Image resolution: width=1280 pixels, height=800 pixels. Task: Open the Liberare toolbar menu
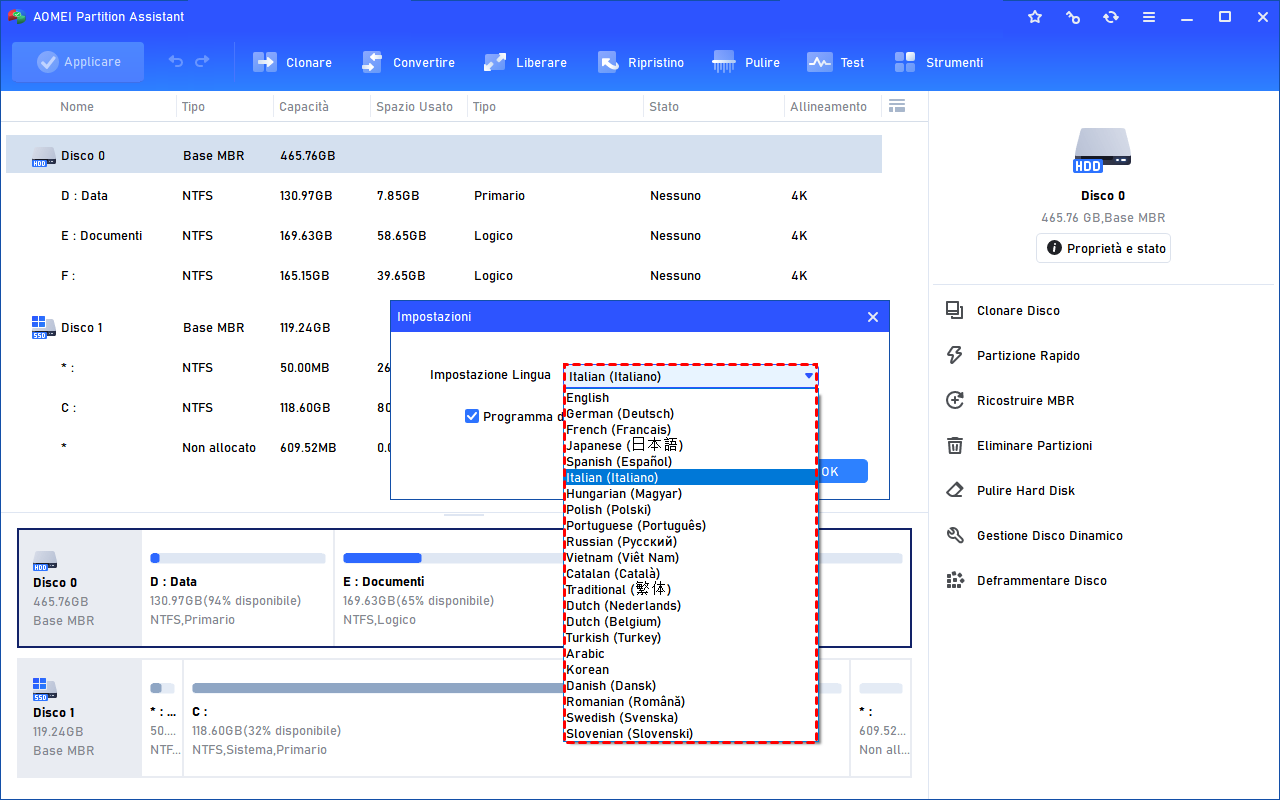[x=525, y=62]
